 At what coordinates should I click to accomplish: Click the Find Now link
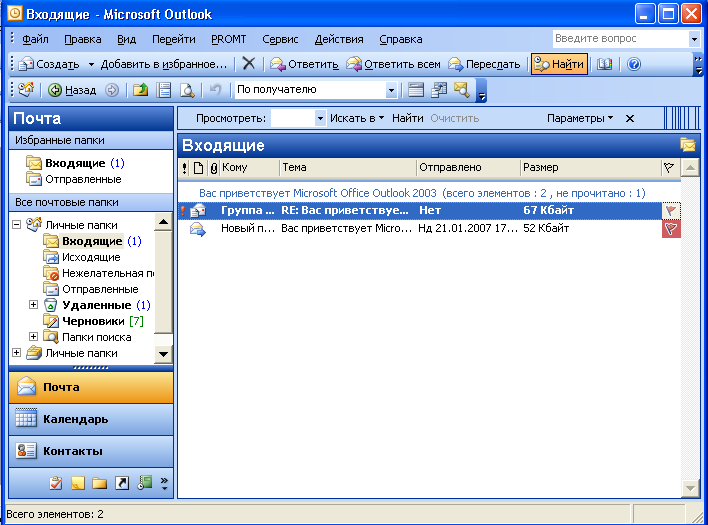pyautogui.click(x=407, y=118)
